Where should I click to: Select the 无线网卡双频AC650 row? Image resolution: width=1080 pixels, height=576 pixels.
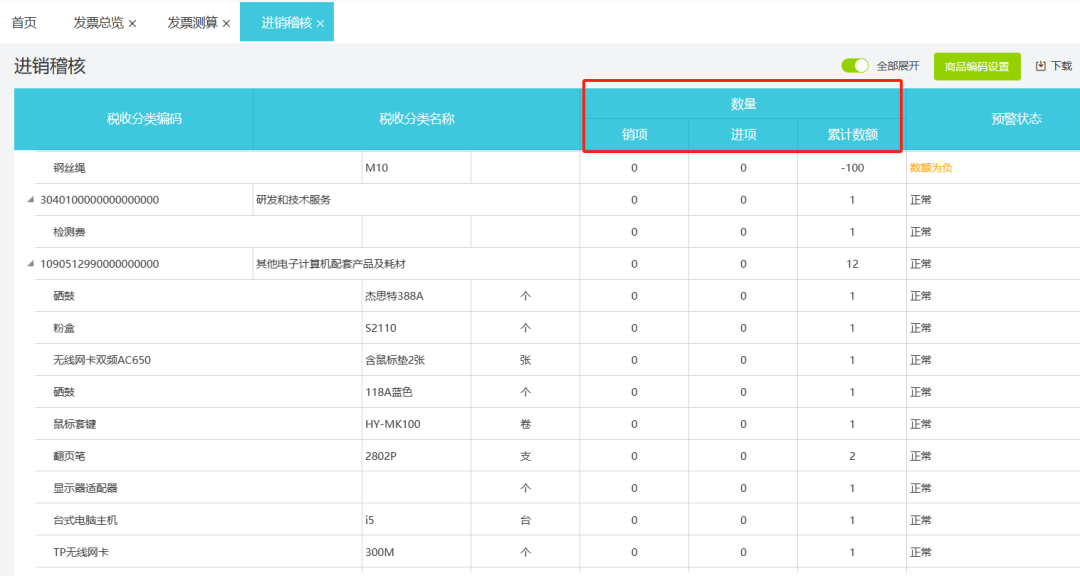[x=102, y=360]
